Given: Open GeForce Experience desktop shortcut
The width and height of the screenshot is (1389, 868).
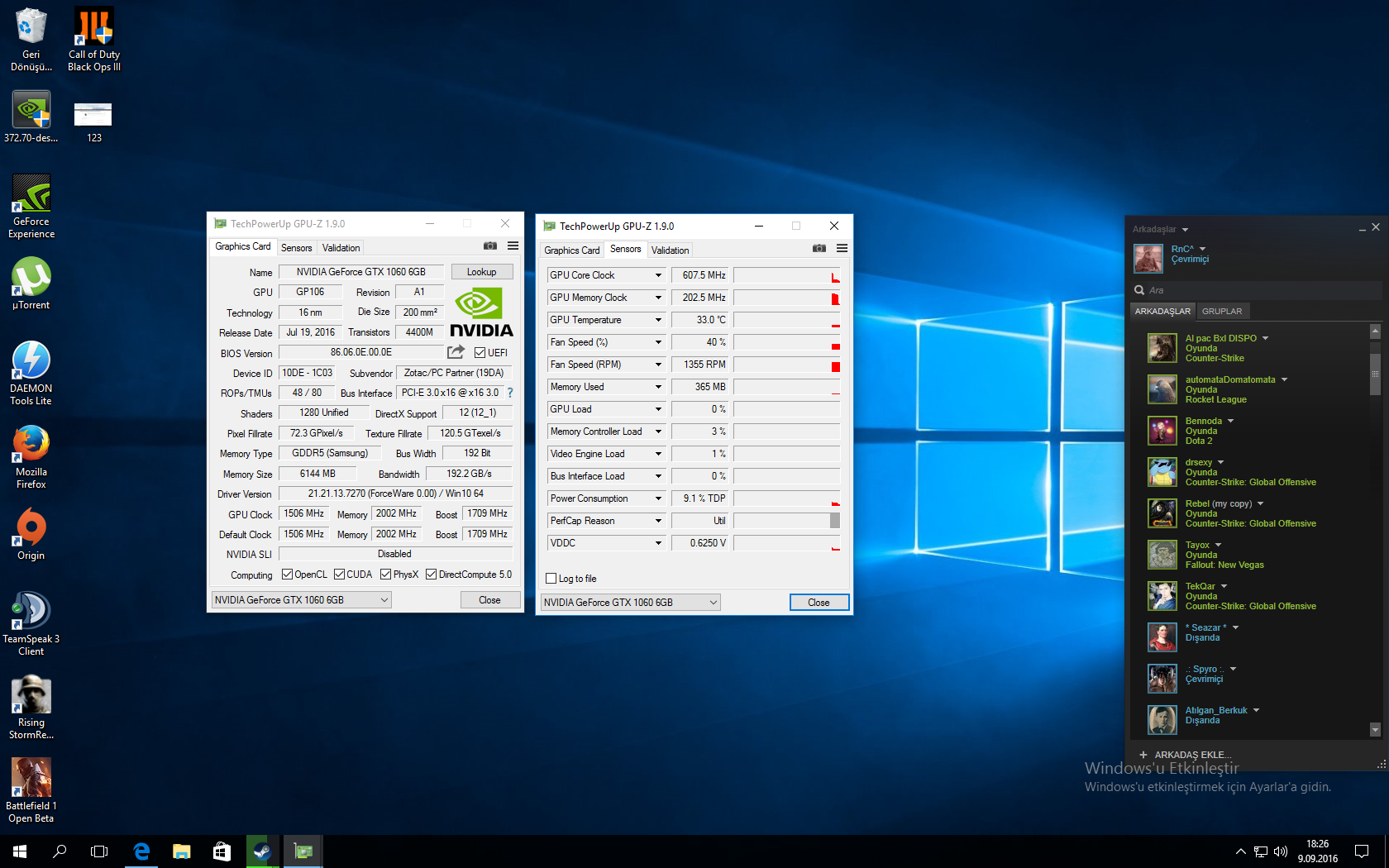Looking at the screenshot, I should click(x=31, y=206).
